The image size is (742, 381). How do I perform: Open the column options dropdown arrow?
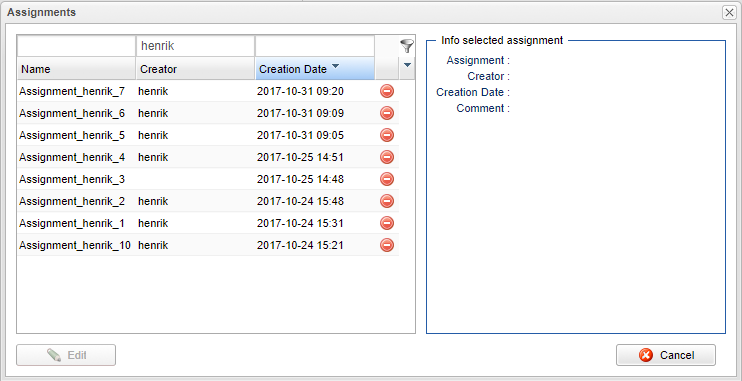pyautogui.click(x=407, y=65)
